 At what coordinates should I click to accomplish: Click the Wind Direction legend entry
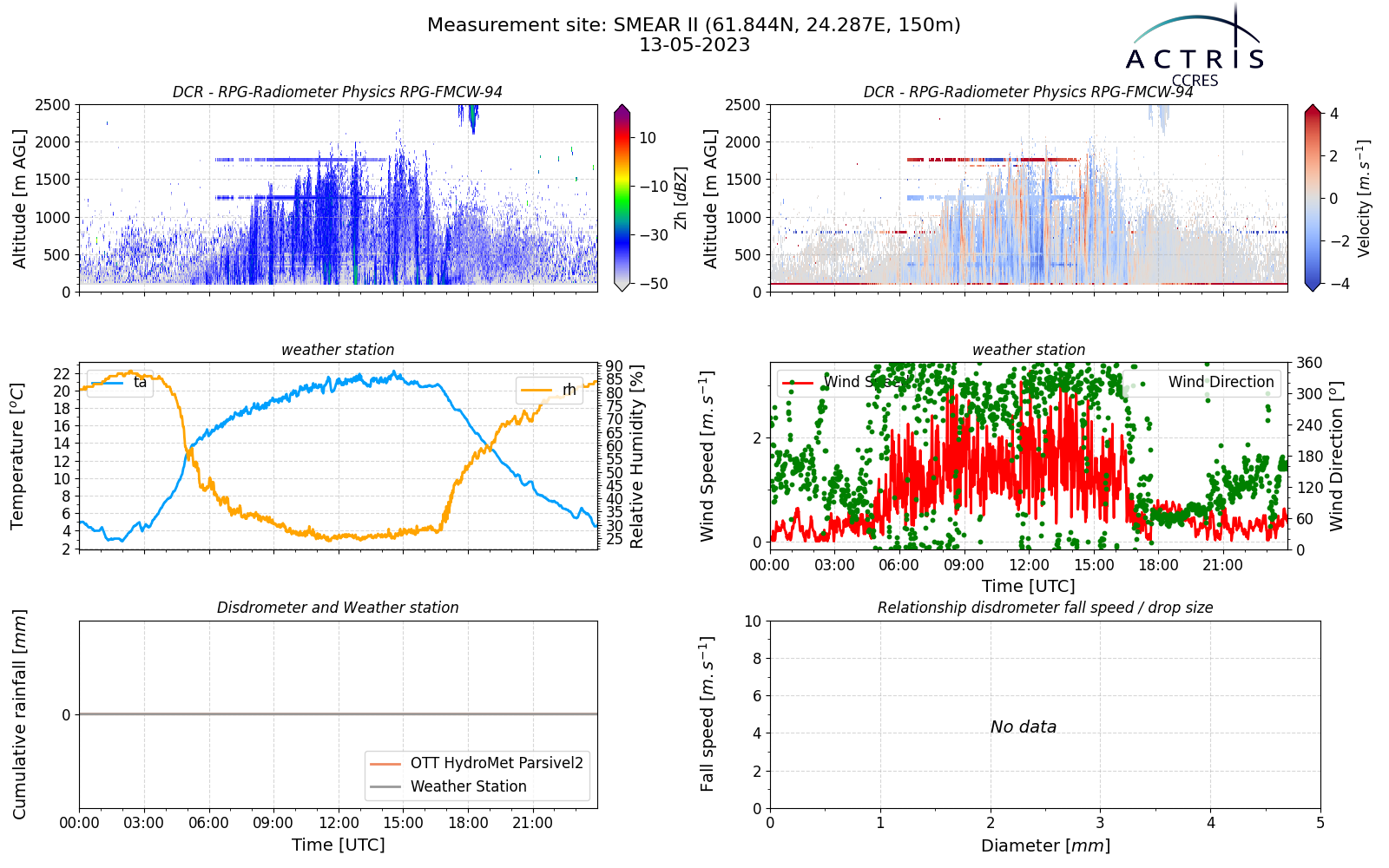coord(1202,383)
